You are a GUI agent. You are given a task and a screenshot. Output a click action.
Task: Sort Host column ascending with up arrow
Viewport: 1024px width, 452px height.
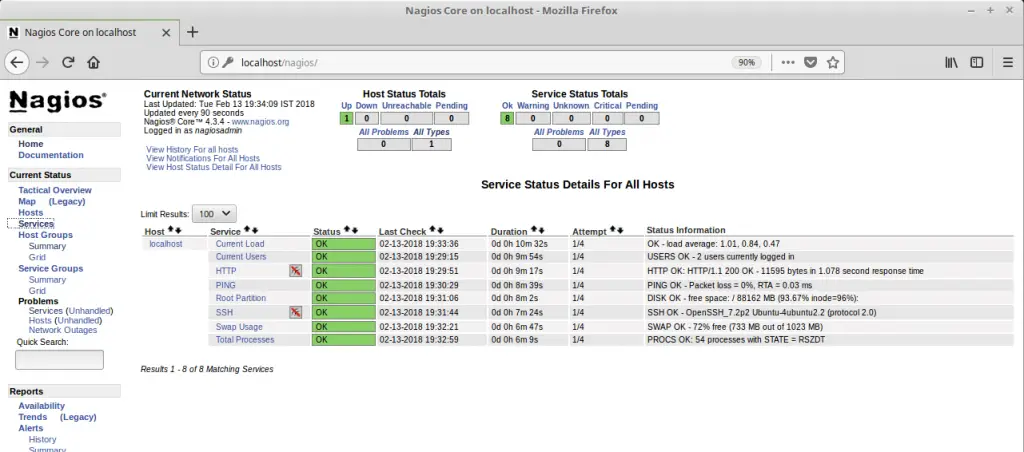(x=171, y=230)
